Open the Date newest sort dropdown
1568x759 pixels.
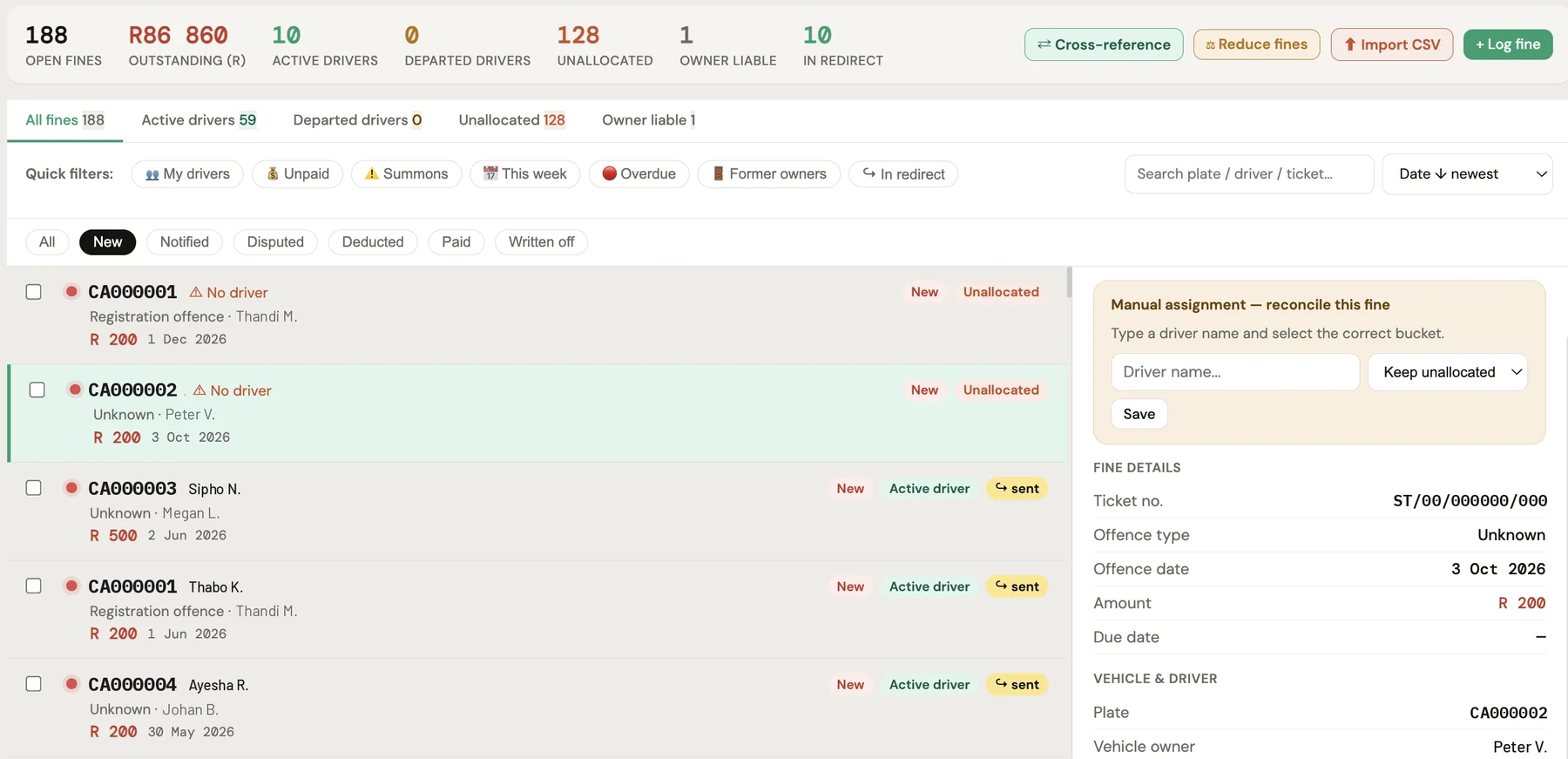1467,174
